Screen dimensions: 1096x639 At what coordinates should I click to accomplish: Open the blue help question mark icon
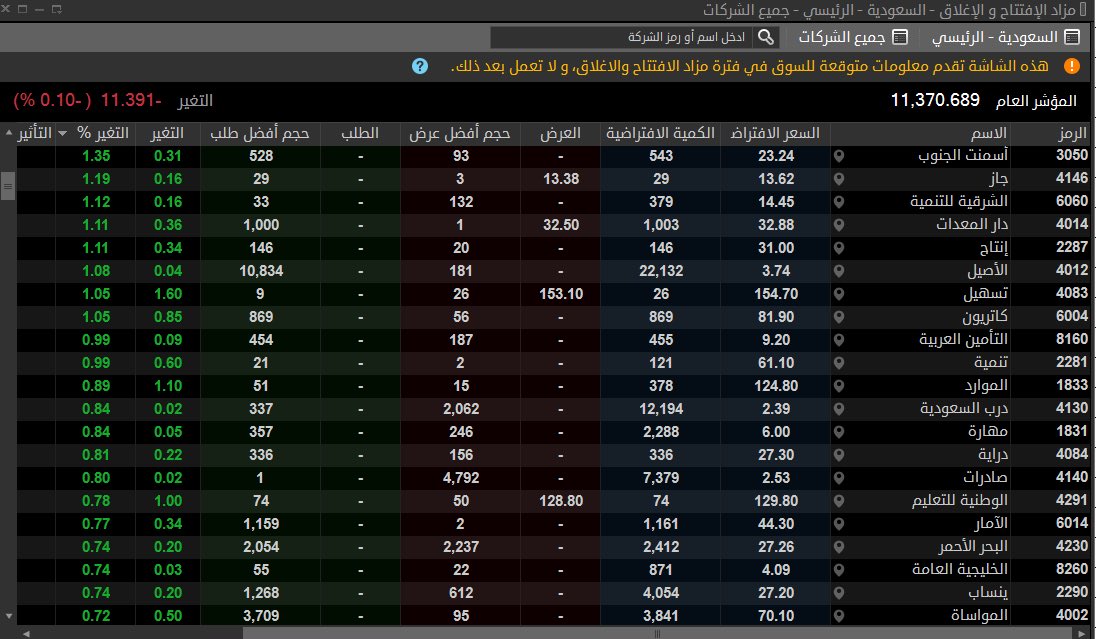[x=419, y=66]
